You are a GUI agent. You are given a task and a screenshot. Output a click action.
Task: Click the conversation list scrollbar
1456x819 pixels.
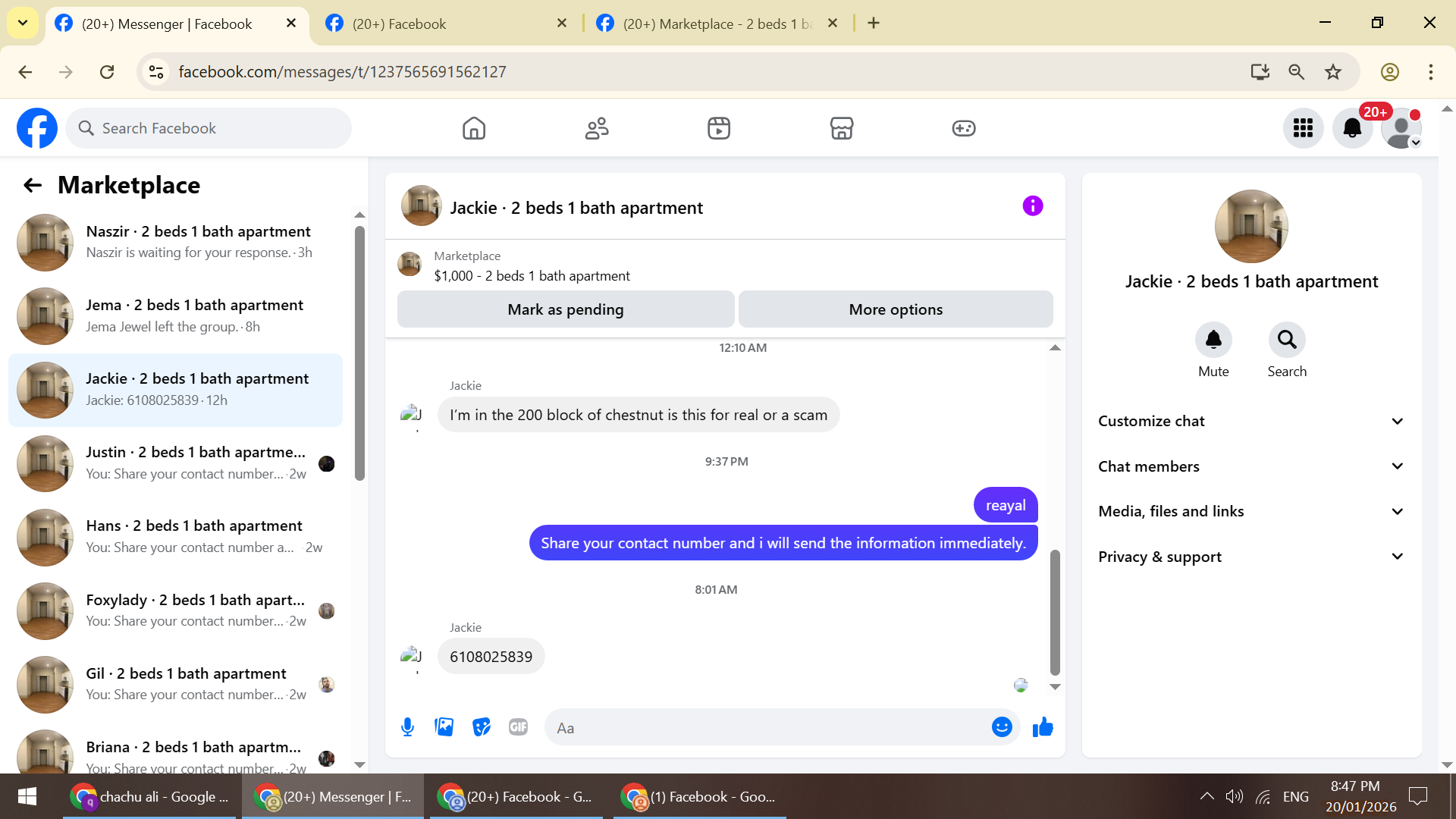point(359,353)
